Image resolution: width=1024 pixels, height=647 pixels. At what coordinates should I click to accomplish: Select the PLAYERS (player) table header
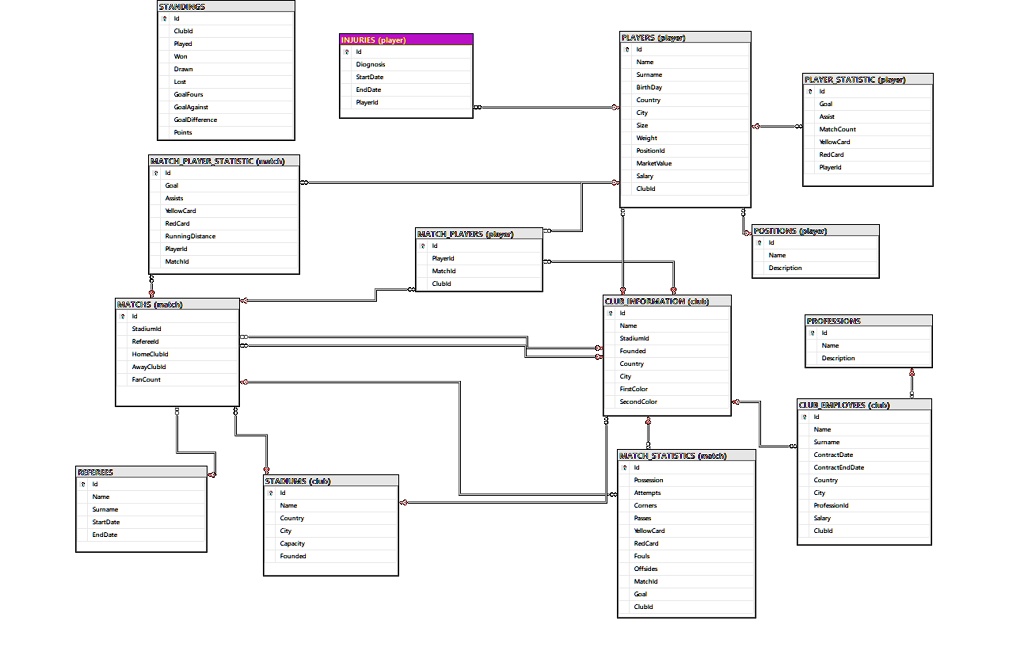pos(685,38)
